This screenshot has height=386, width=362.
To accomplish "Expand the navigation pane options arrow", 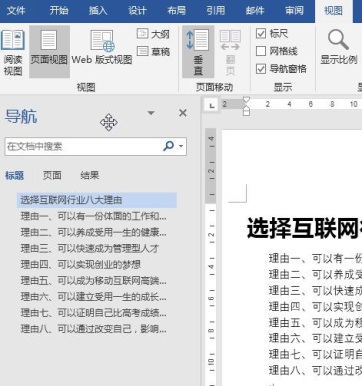I will [151, 113].
